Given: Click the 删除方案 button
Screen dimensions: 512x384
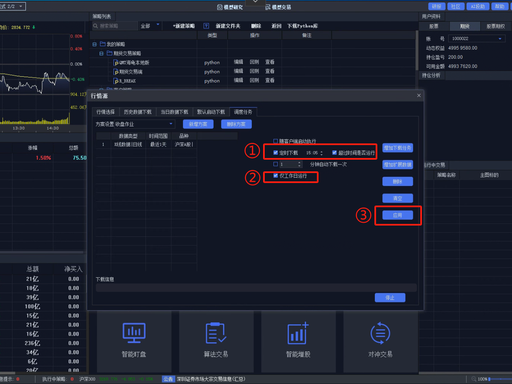Looking at the screenshot, I should click(x=236, y=124).
